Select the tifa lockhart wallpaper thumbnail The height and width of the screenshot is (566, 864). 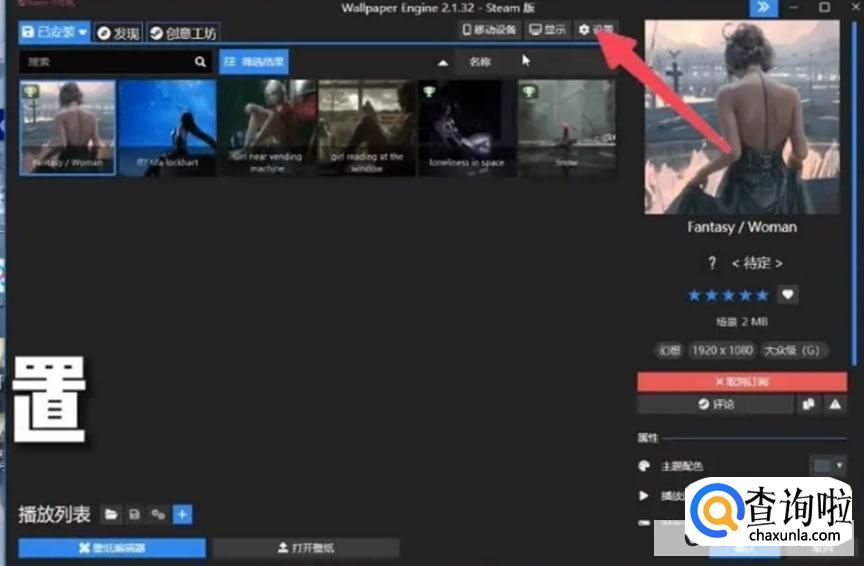coord(168,127)
